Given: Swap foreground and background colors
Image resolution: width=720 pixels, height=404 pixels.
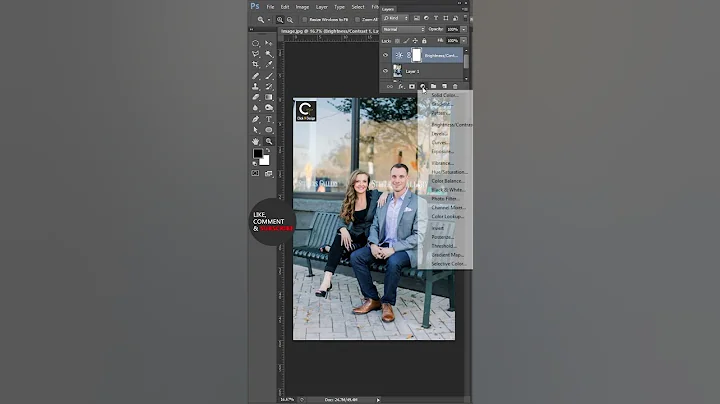Looking at the screenshot, I should point(268,151).
